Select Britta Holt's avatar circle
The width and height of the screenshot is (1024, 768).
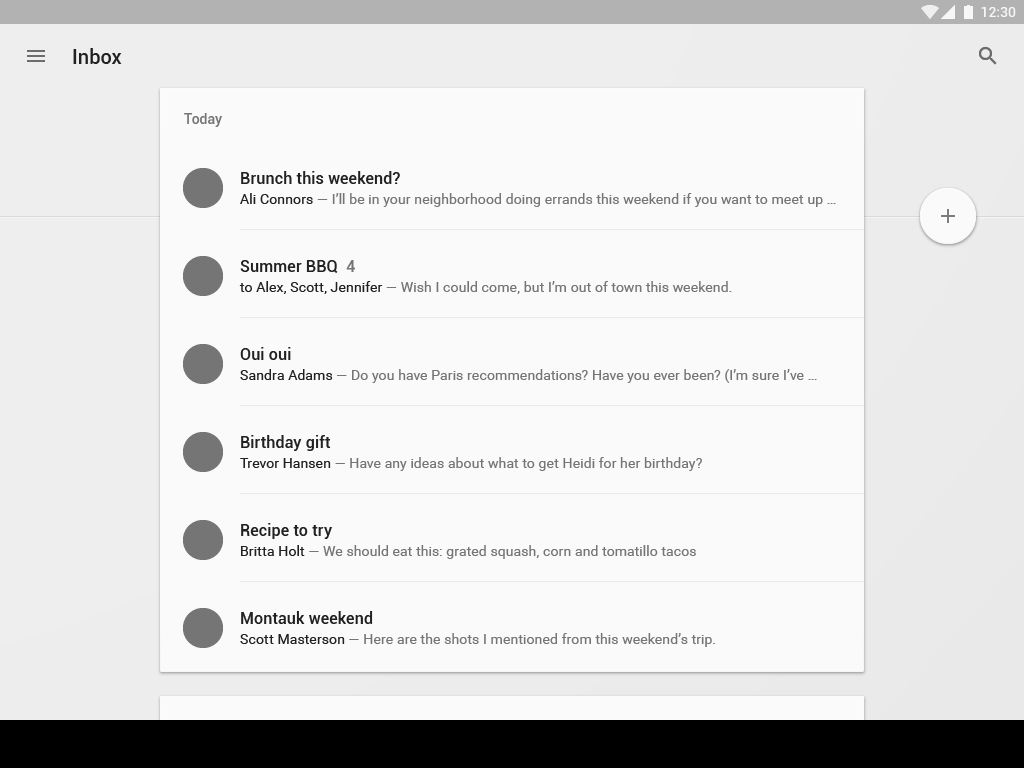click(203, 540)
